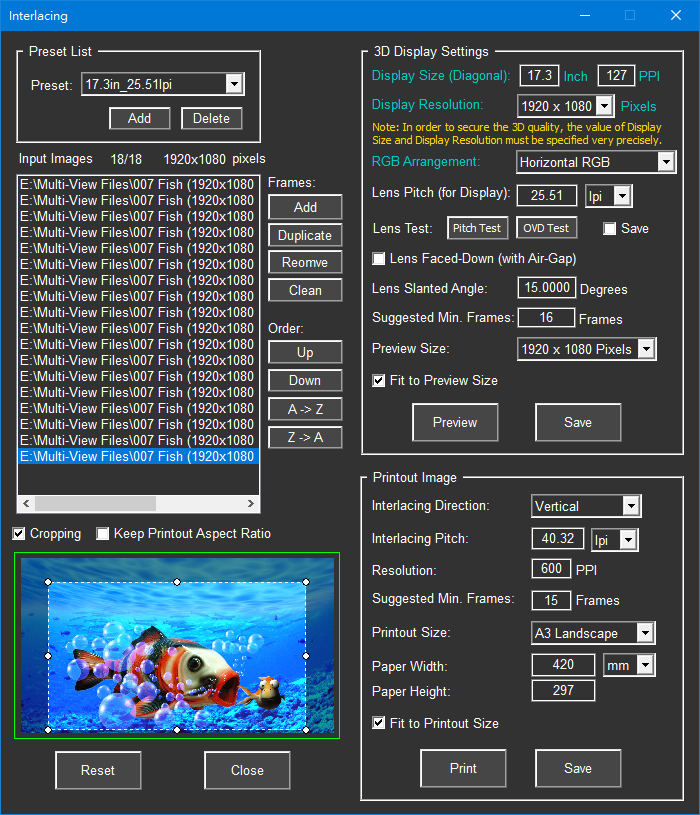Click the horizontal scrollbar thumb of image list

tap(95, 503)
